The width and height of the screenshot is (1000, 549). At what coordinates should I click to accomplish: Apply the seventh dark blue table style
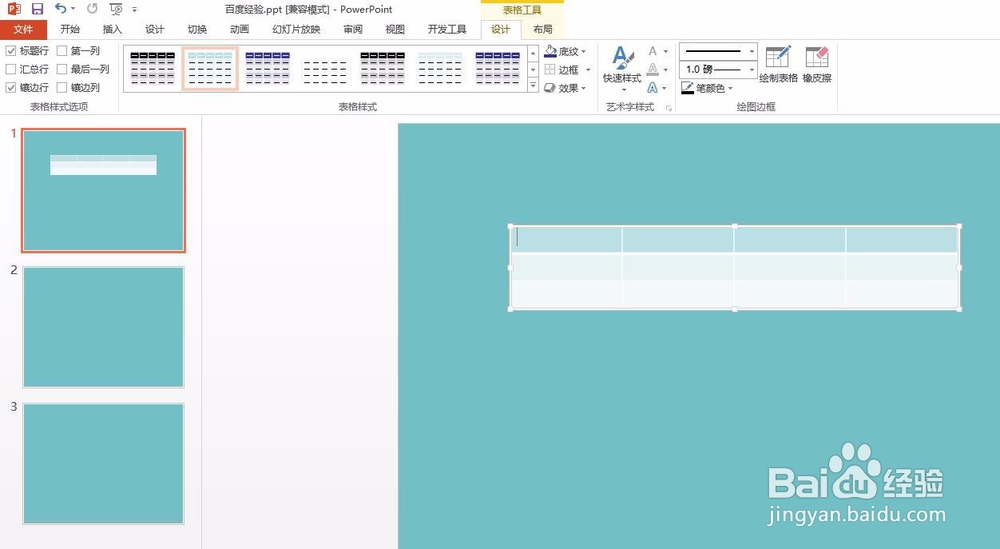497,68
